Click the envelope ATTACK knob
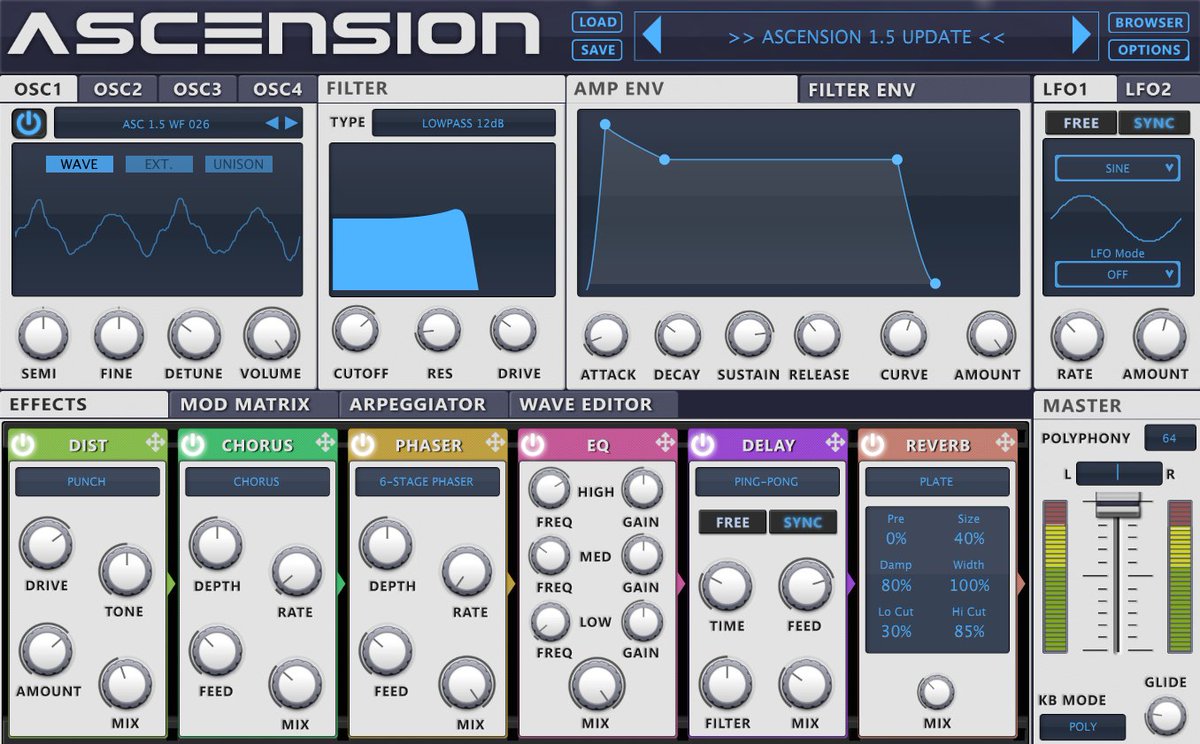Screen dimensions: 1200x744 point(605,336)
